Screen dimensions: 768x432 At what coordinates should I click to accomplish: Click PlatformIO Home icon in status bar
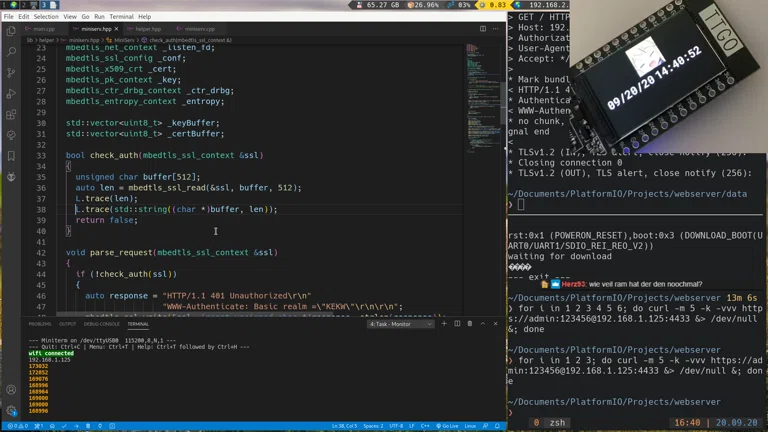pyautogui.click(x=52, y=426)
